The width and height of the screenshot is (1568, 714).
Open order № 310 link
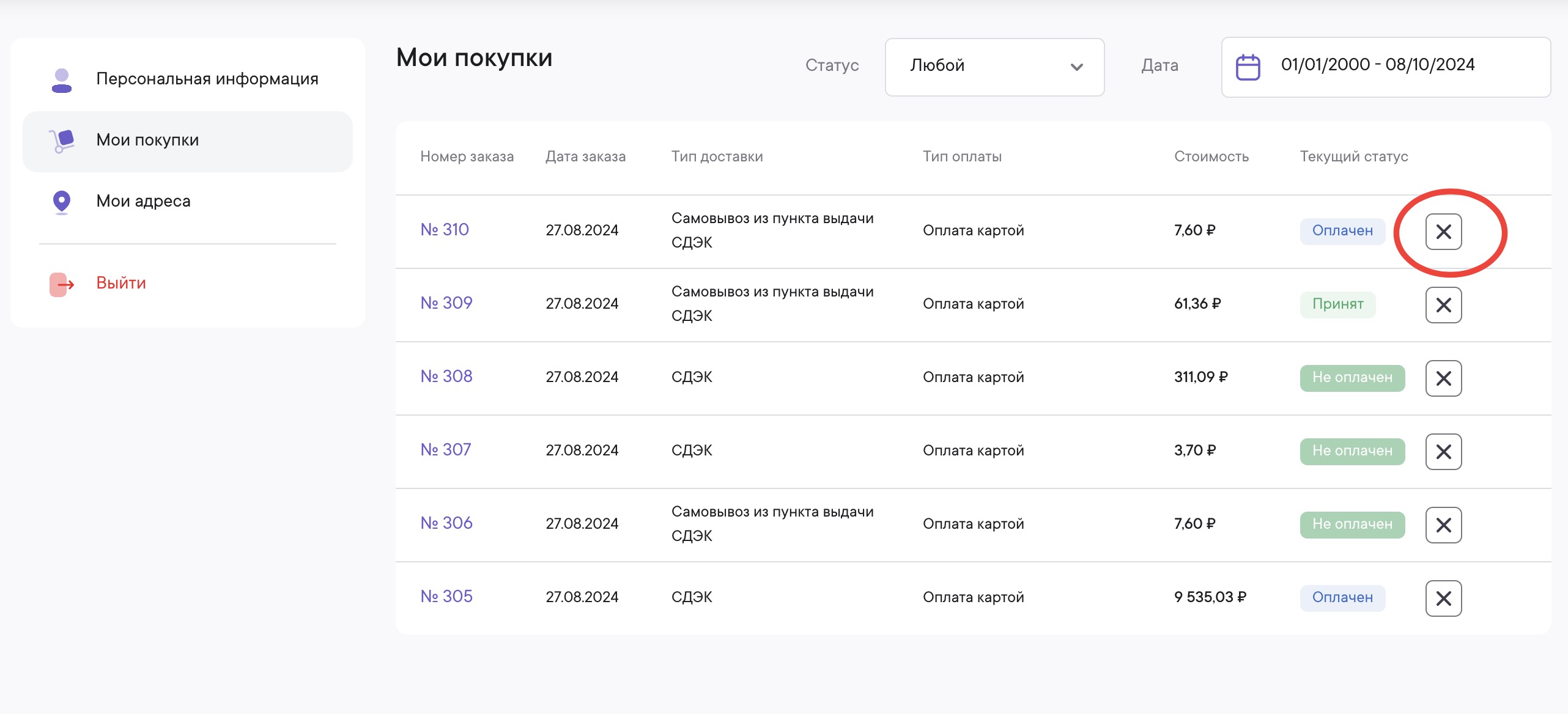pos(445,230)
